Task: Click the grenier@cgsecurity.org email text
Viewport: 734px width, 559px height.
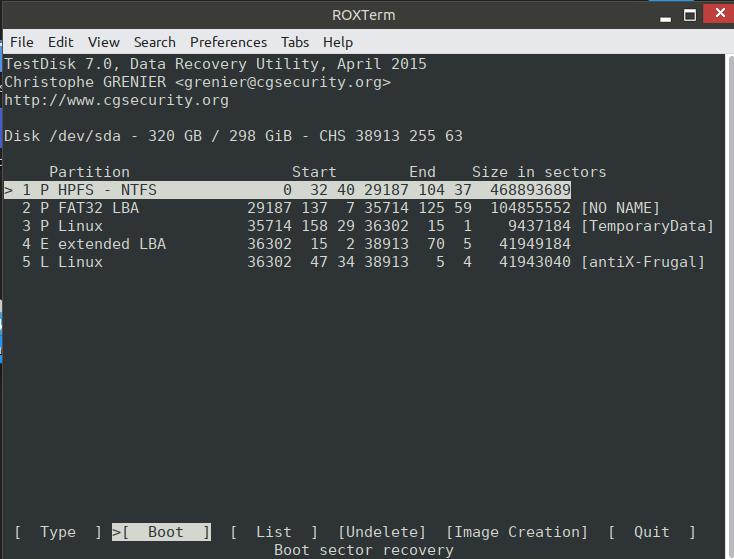Action: click(283, 82)
